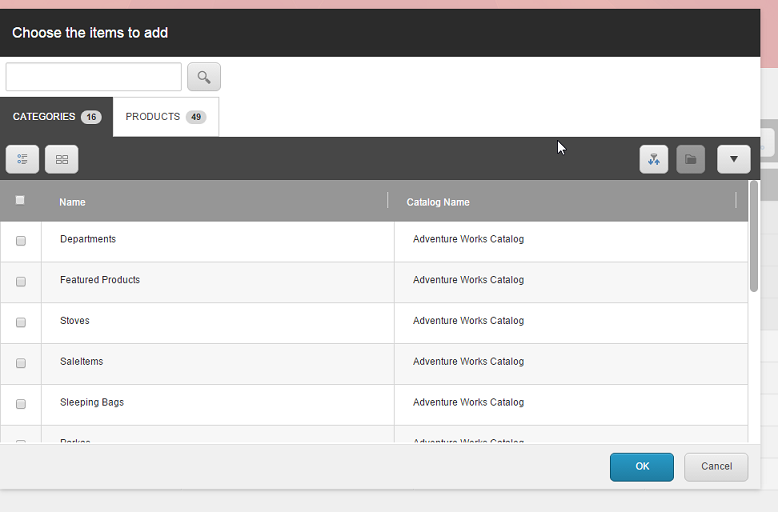The image size is (778, 512).
Task: Cancel the item selection dialog
Action: pos(716,466)
